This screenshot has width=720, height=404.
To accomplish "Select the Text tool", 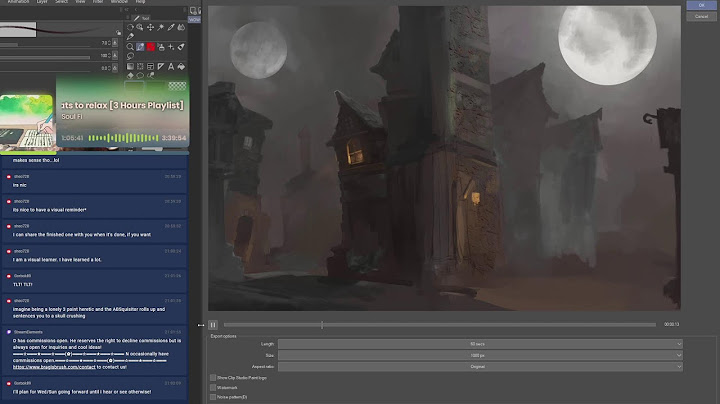I will tap(171, 67).
